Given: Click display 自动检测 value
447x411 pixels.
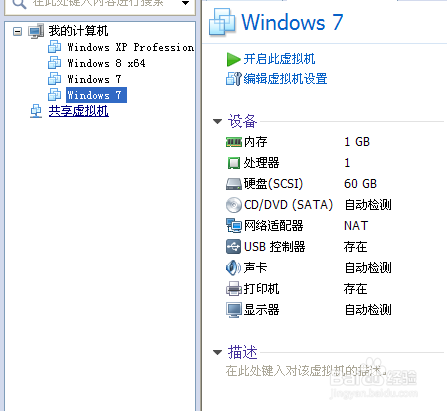Looking at the screenshot, I should pos(368,310).
